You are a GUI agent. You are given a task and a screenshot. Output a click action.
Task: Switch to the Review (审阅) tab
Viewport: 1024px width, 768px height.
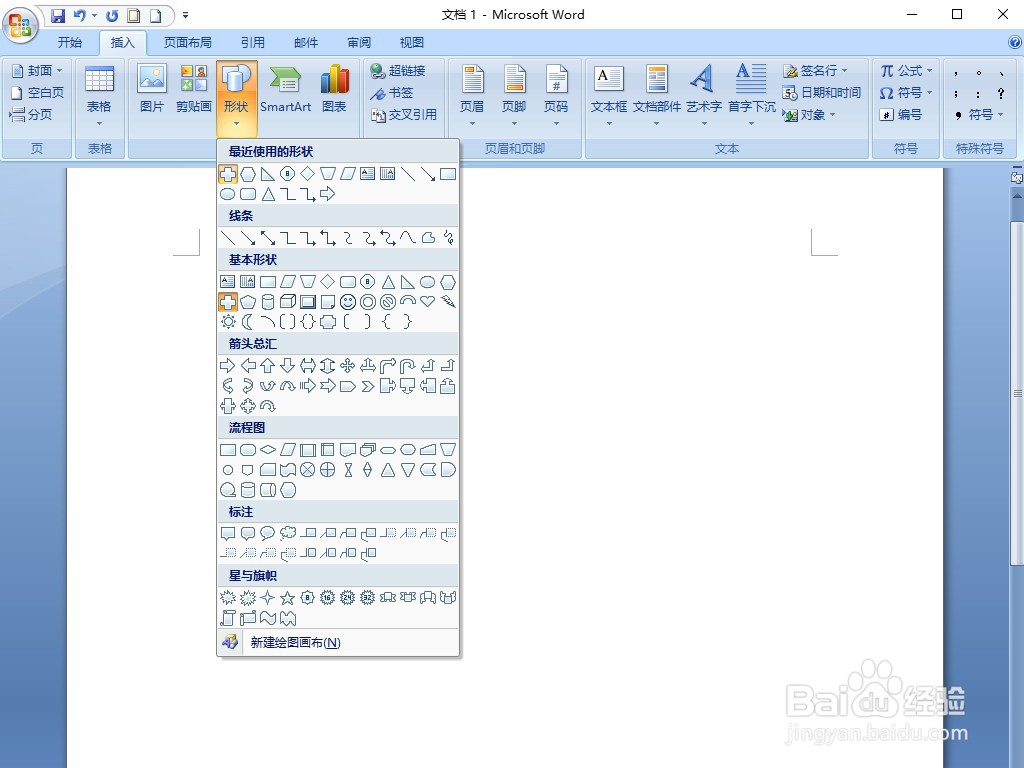point(359,42)
